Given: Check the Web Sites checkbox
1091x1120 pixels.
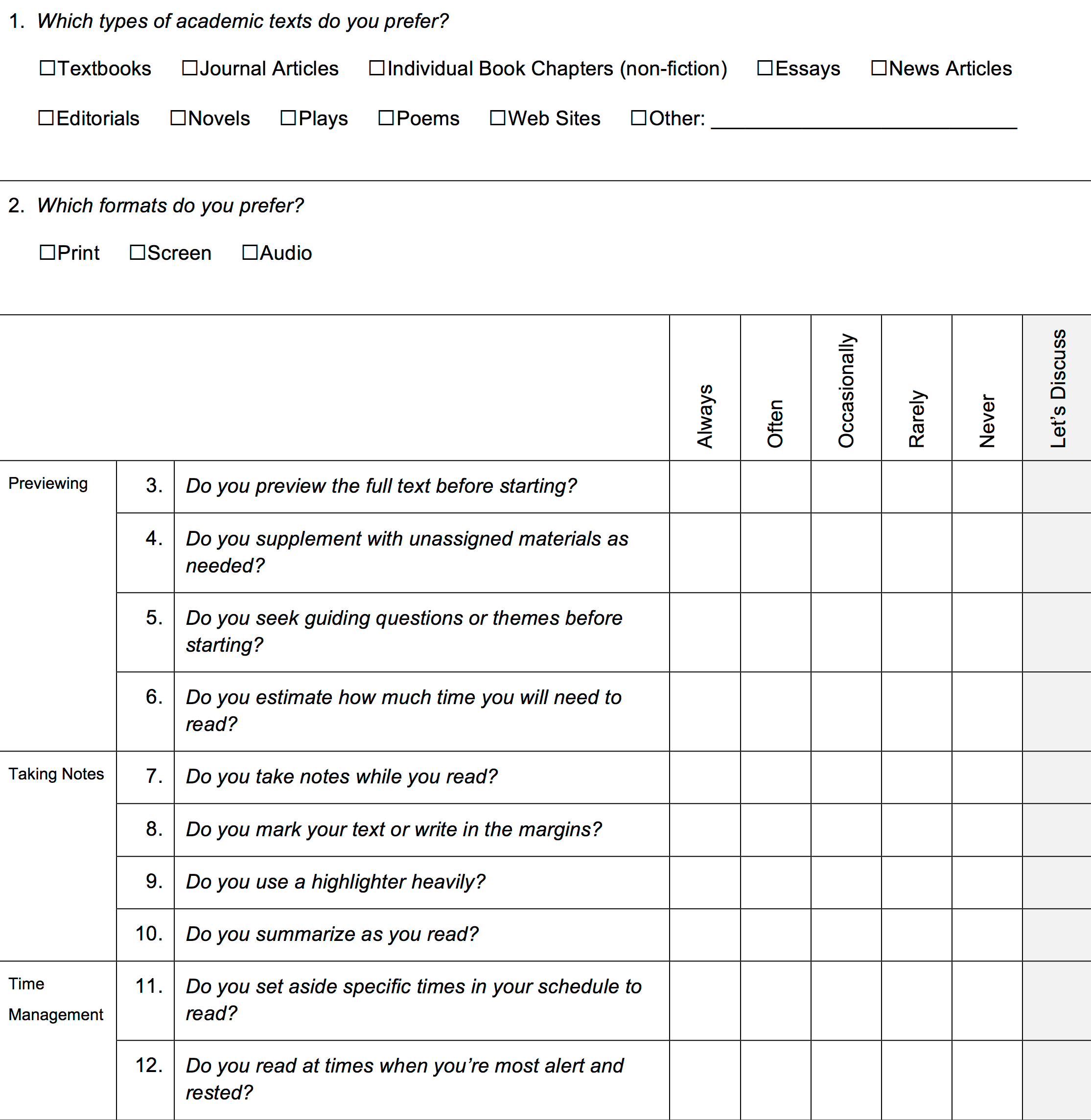Looking at the screenshot, I should coord(498,118).
